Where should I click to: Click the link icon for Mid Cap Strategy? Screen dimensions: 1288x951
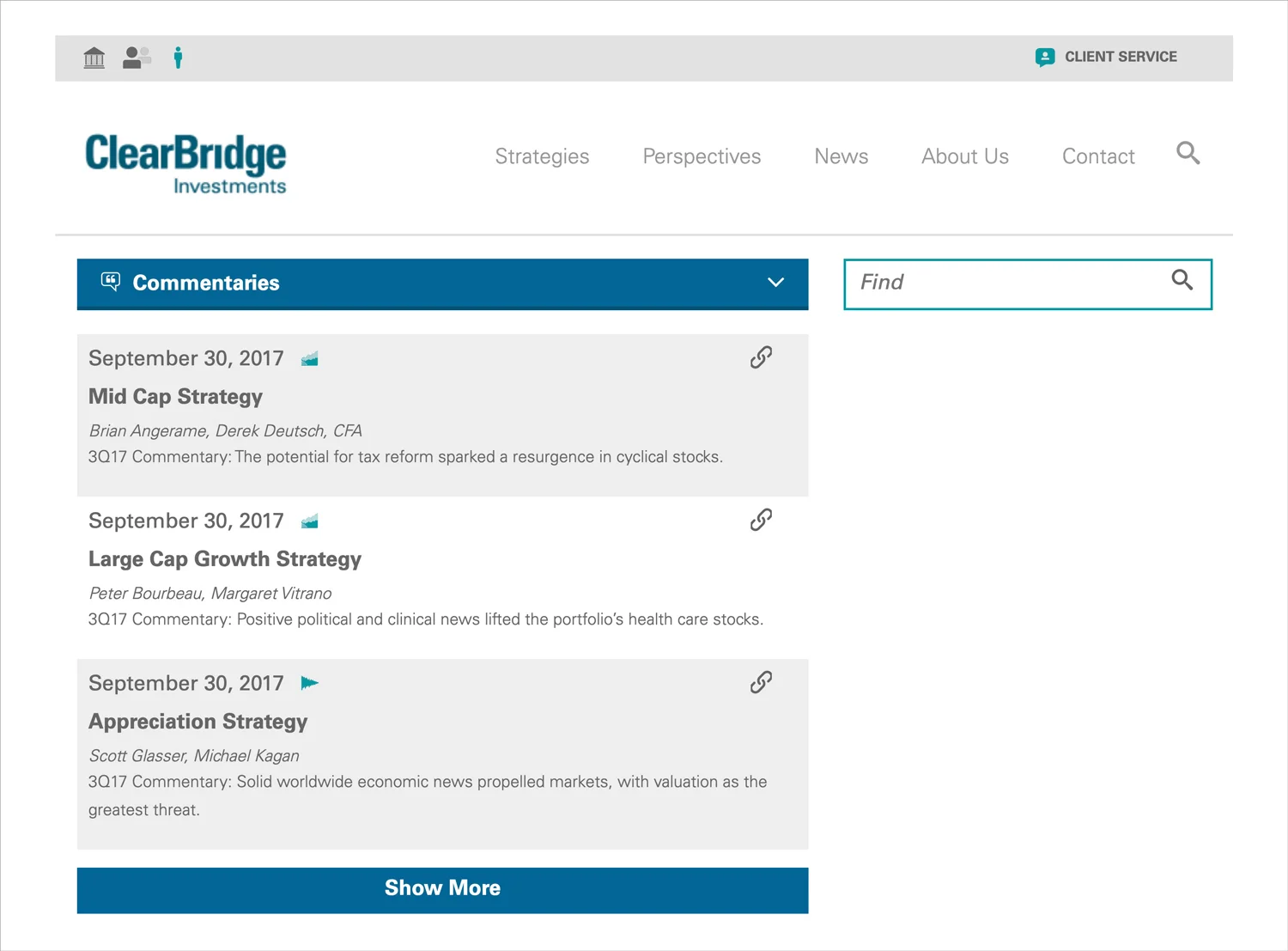[x=761, y=357]
